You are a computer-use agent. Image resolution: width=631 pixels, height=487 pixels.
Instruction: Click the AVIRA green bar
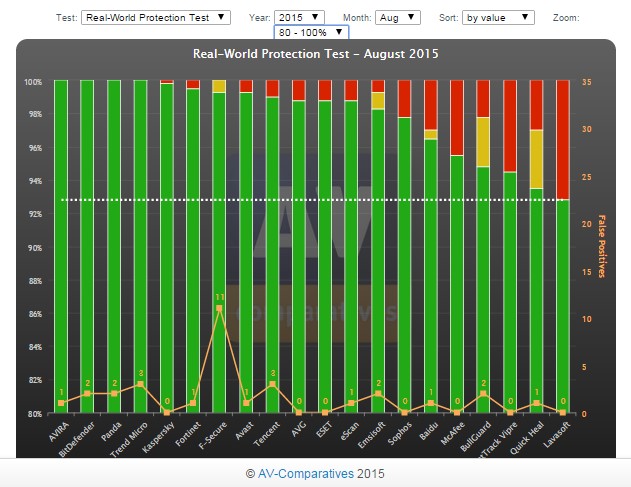coord(61,246)
